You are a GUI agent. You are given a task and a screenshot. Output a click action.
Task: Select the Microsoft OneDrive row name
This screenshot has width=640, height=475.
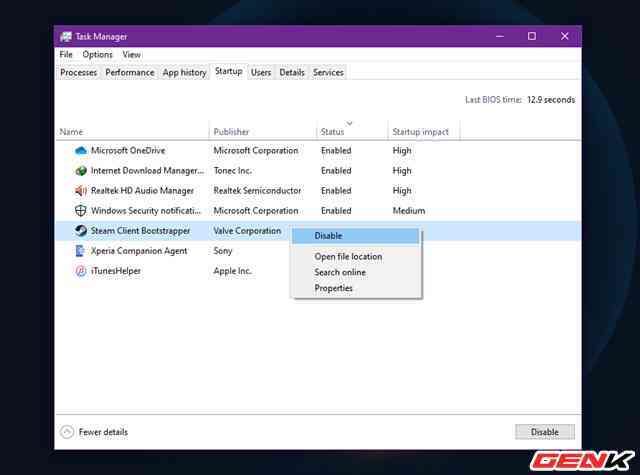(x=128, y=151)
